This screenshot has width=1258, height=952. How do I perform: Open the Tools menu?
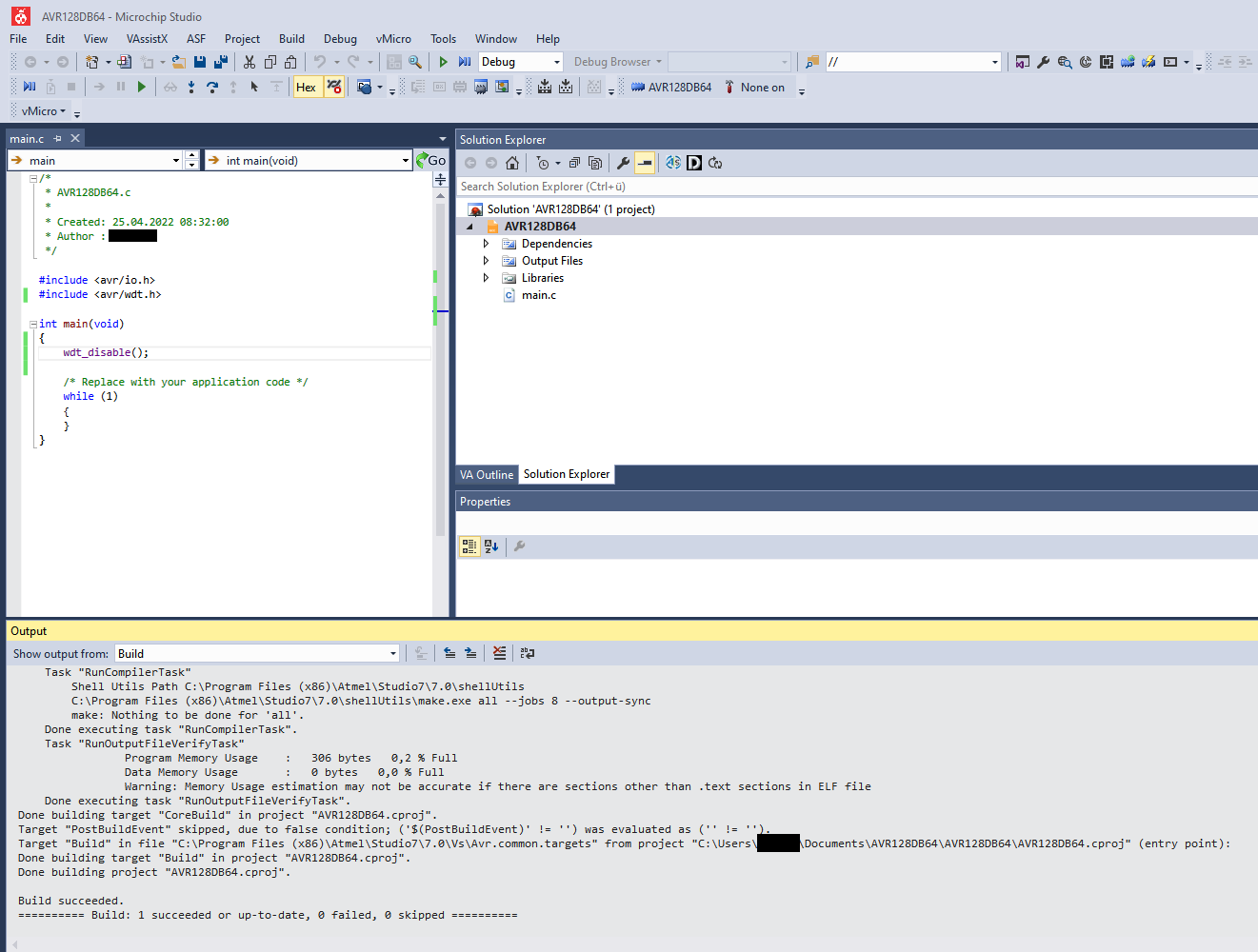tap(443, 39)
